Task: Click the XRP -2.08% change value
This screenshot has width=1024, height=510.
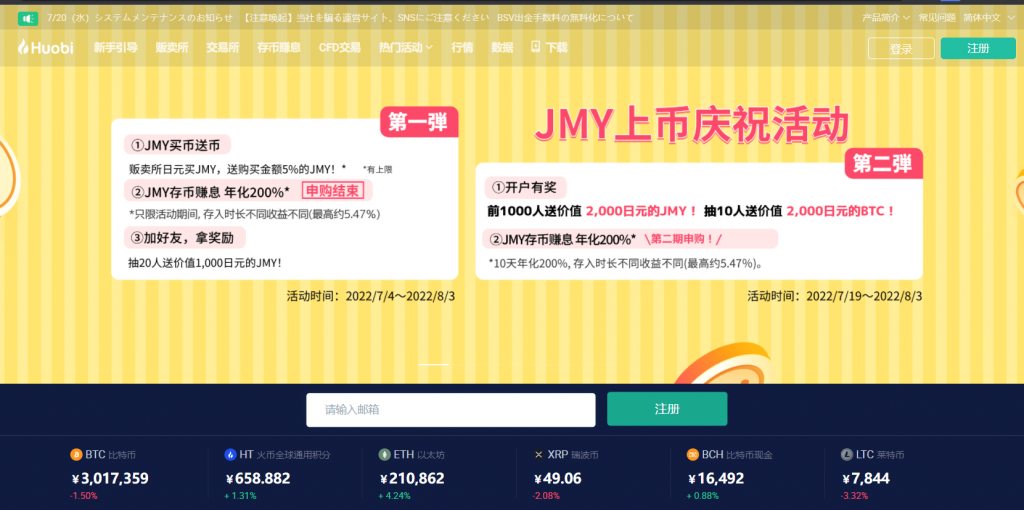Action: (547, 496)
